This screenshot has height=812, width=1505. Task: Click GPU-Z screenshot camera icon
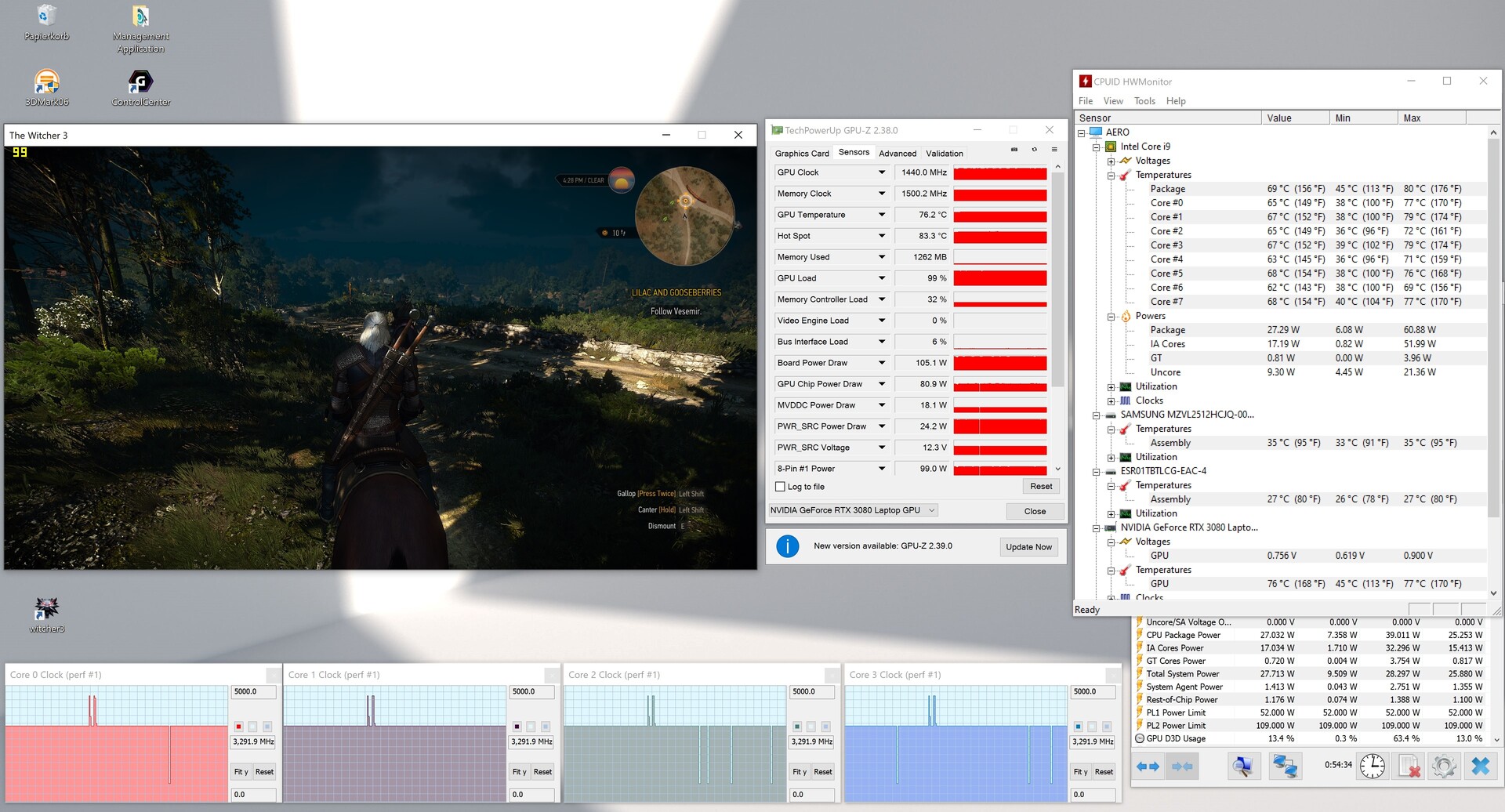click(1014, 150)
